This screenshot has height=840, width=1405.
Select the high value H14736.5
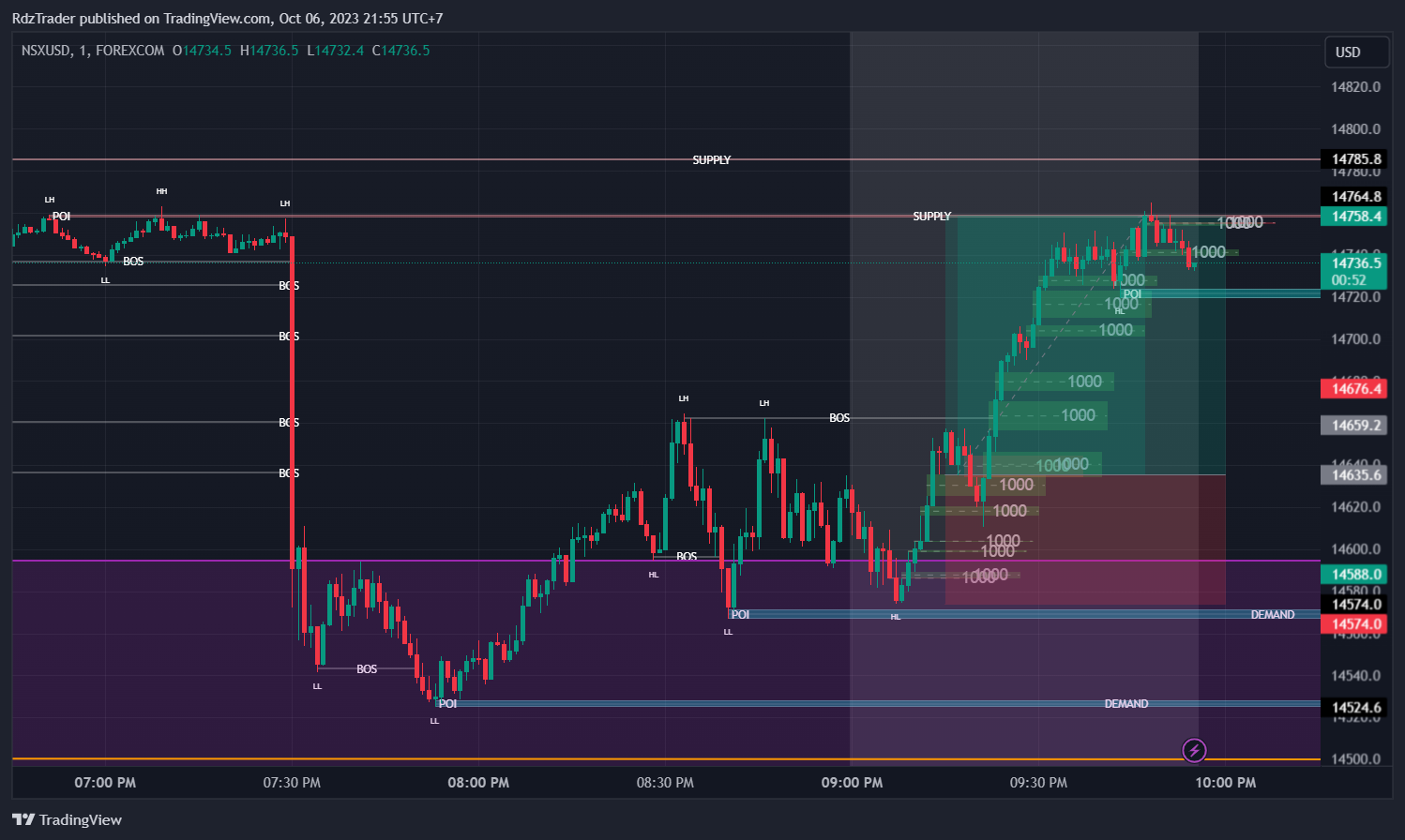(x=269, y=51)
